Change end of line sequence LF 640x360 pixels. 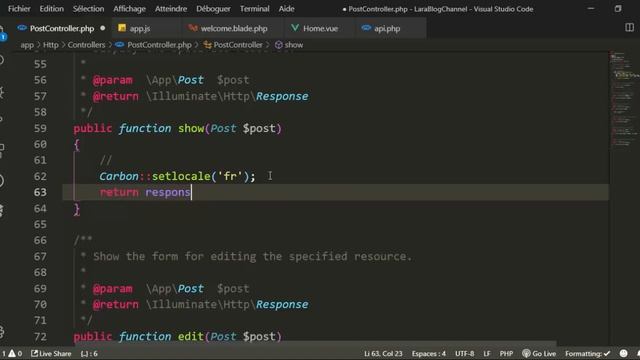487,353
